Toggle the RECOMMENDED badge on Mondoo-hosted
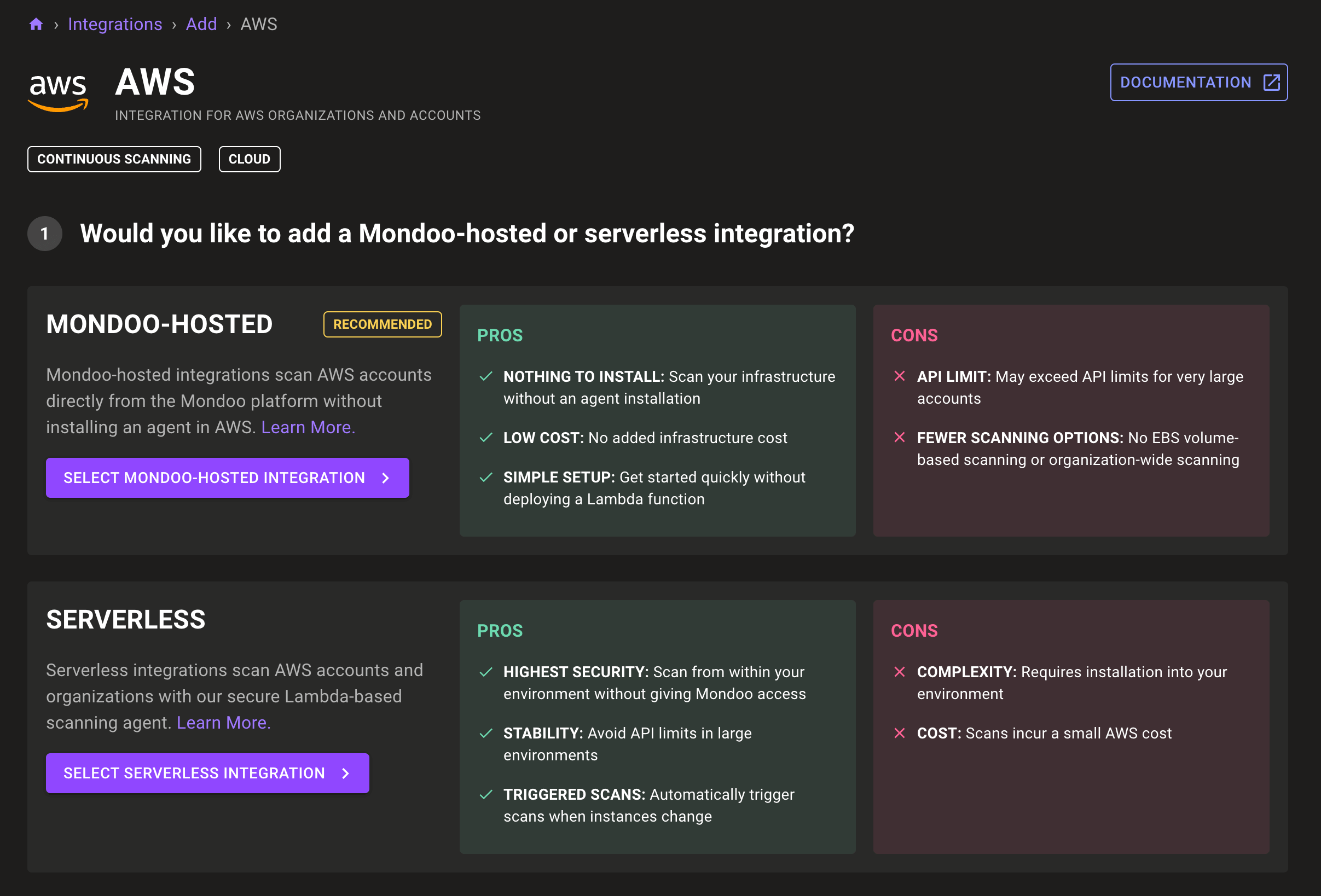1321x896 pixels. [382, 324]
